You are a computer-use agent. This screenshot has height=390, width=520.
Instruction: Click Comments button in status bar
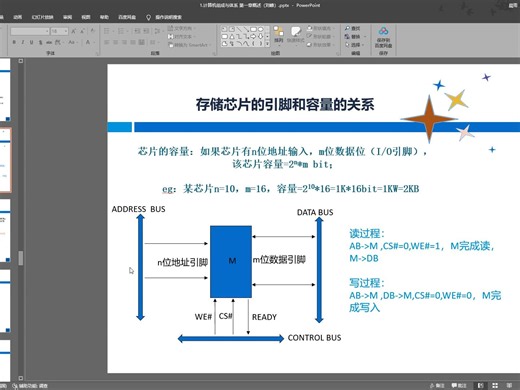pyautogui.click(x=459, y=386)
